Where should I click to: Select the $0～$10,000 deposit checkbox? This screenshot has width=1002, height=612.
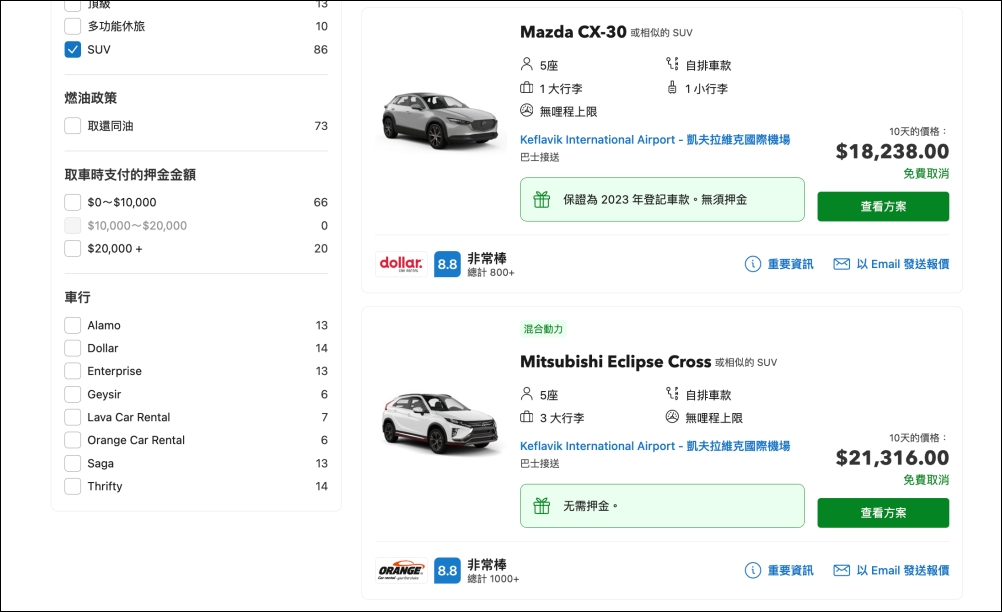pyautogui.click(x=73, y=203)
